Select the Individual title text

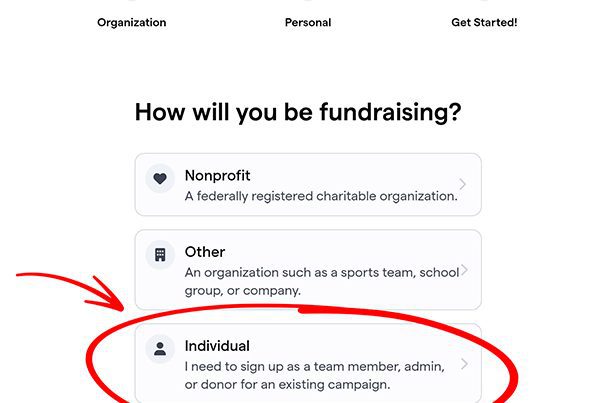pyautogui.click(x=217, y=346)
